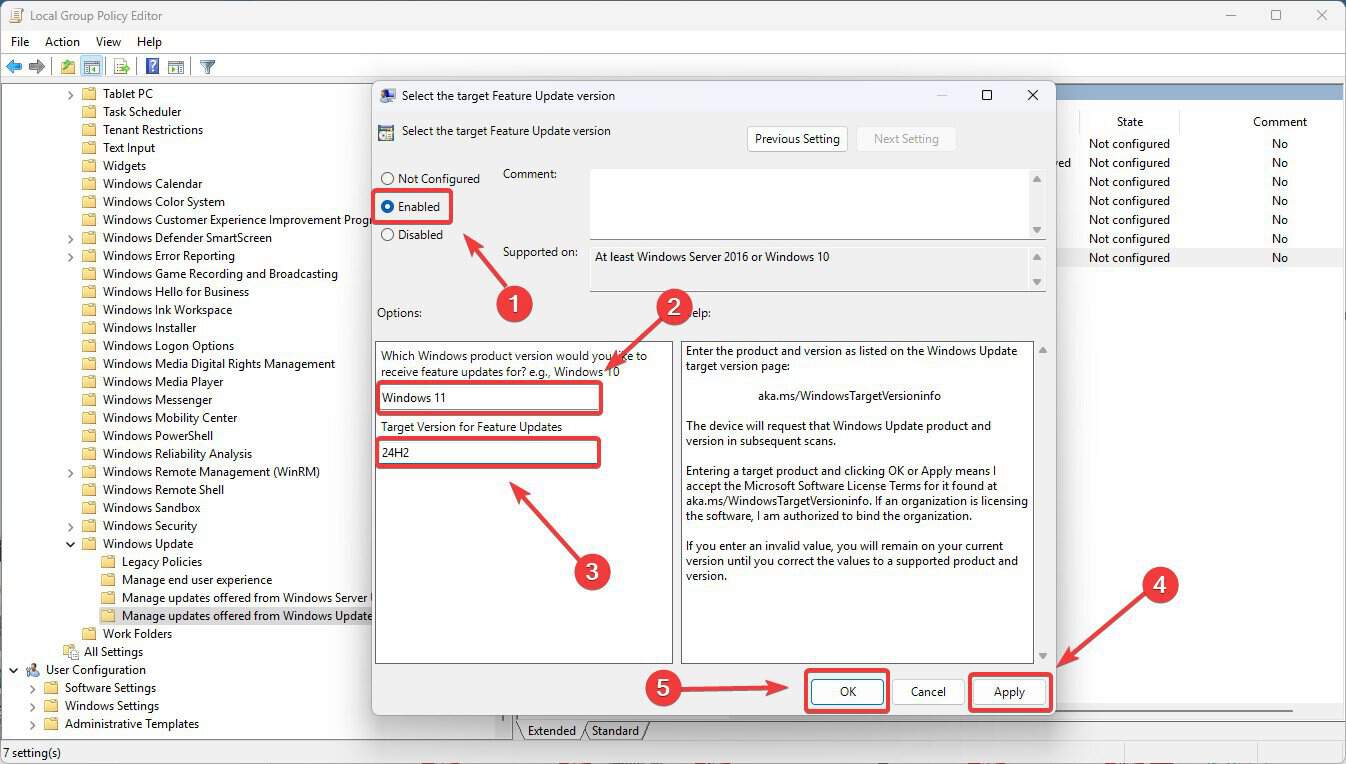Select Windows Hello for Business folder
1346x764 pixels.
176,292
